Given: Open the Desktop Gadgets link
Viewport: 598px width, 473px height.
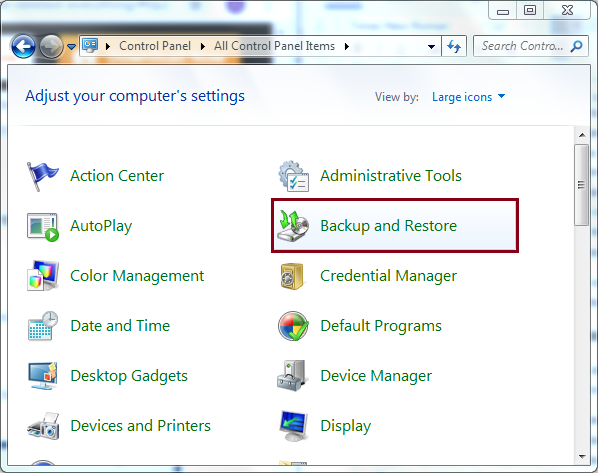Looking at the screenshot, I should [x=129, y=376].
